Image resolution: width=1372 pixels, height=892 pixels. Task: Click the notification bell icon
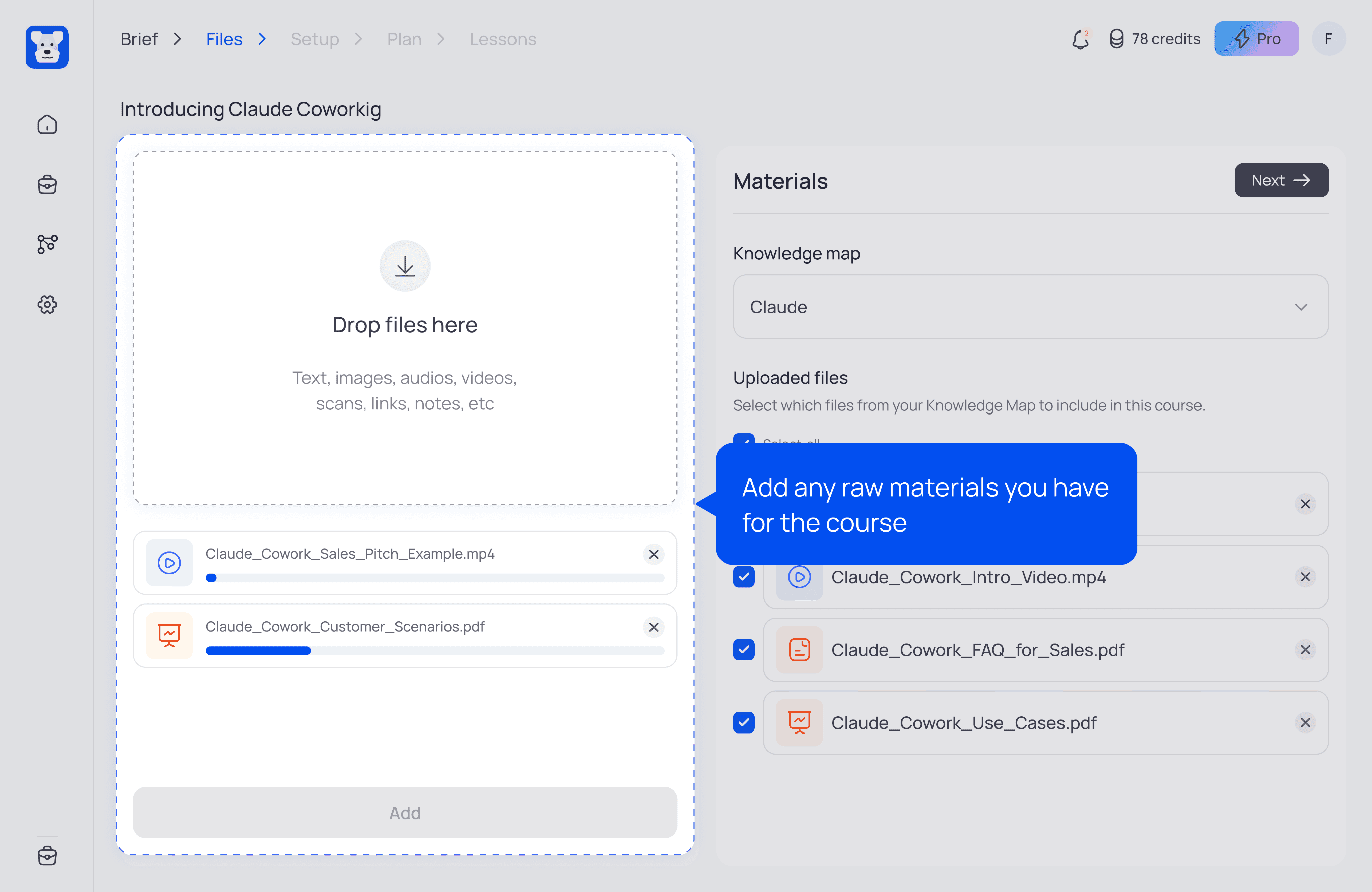click(1080, 39)
